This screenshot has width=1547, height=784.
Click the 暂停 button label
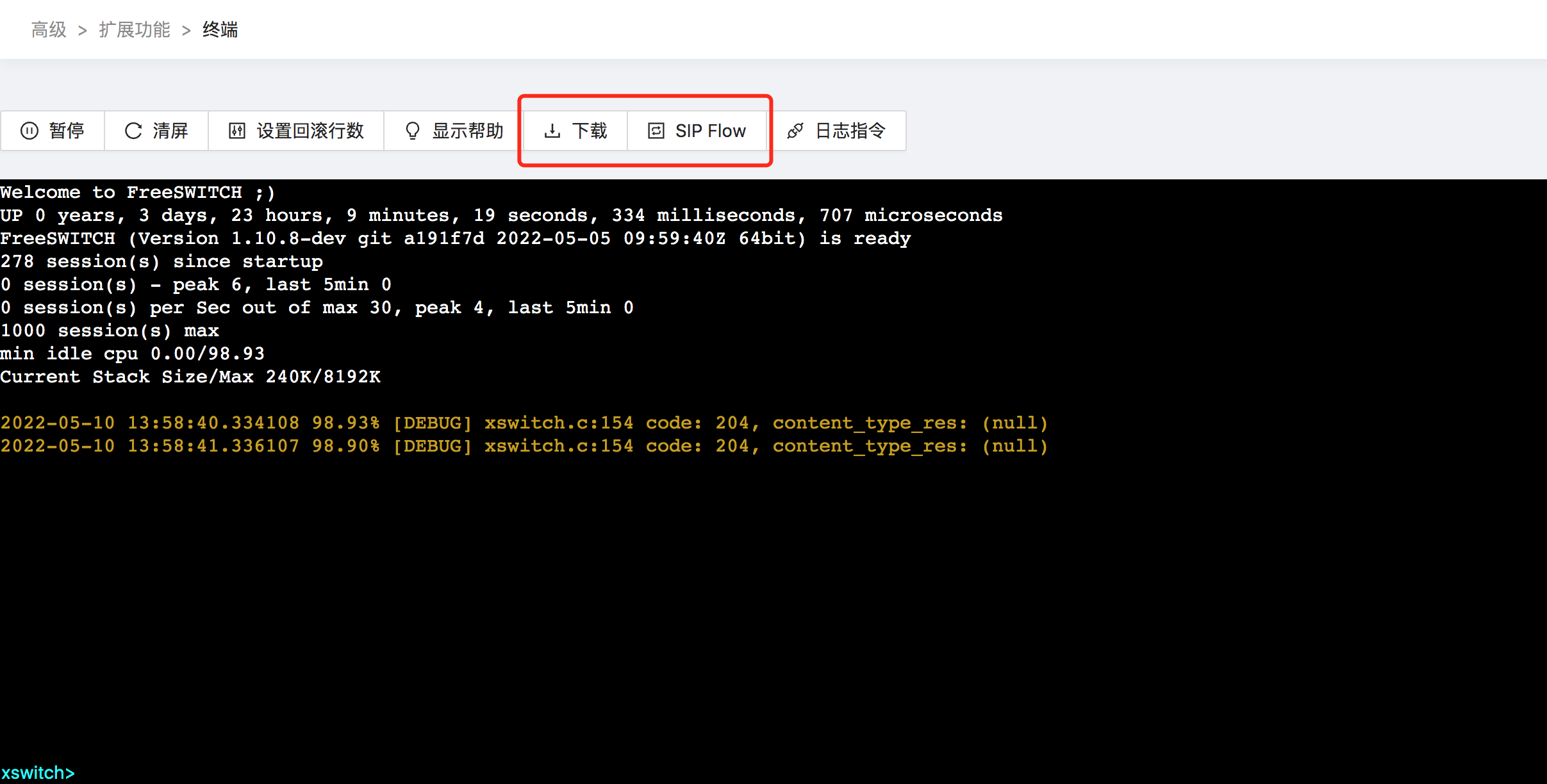tap(67, 131)
